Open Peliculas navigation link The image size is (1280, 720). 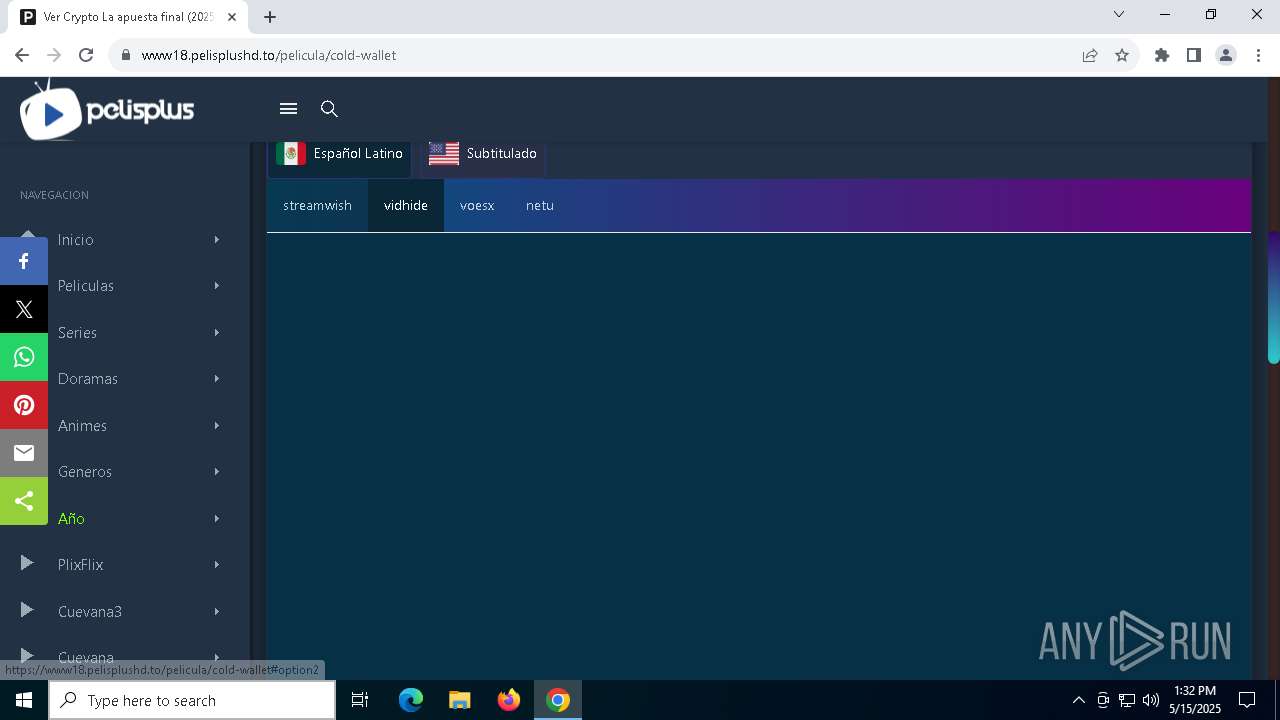click(86, 286)
